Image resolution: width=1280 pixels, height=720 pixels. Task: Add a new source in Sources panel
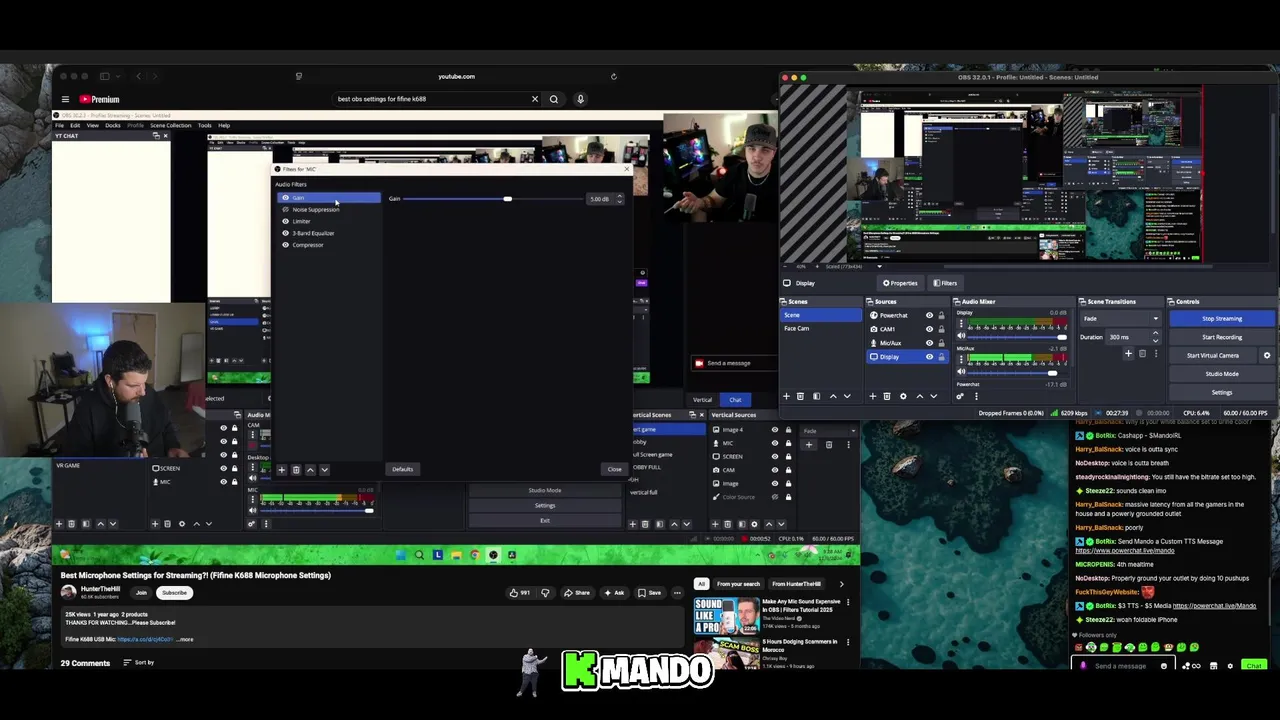click(x=873, y=396)
